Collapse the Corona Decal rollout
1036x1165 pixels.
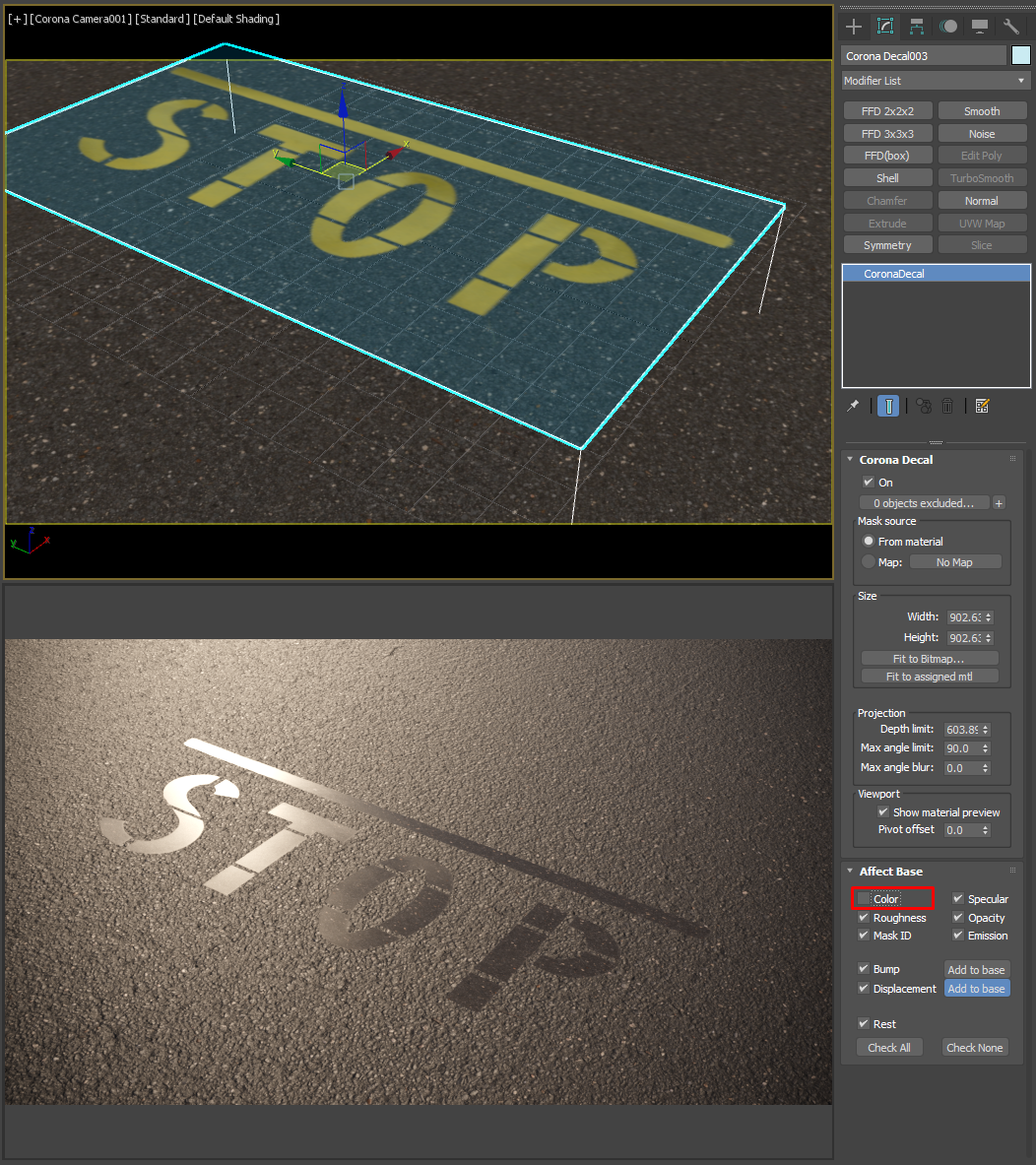pos(850,460)
